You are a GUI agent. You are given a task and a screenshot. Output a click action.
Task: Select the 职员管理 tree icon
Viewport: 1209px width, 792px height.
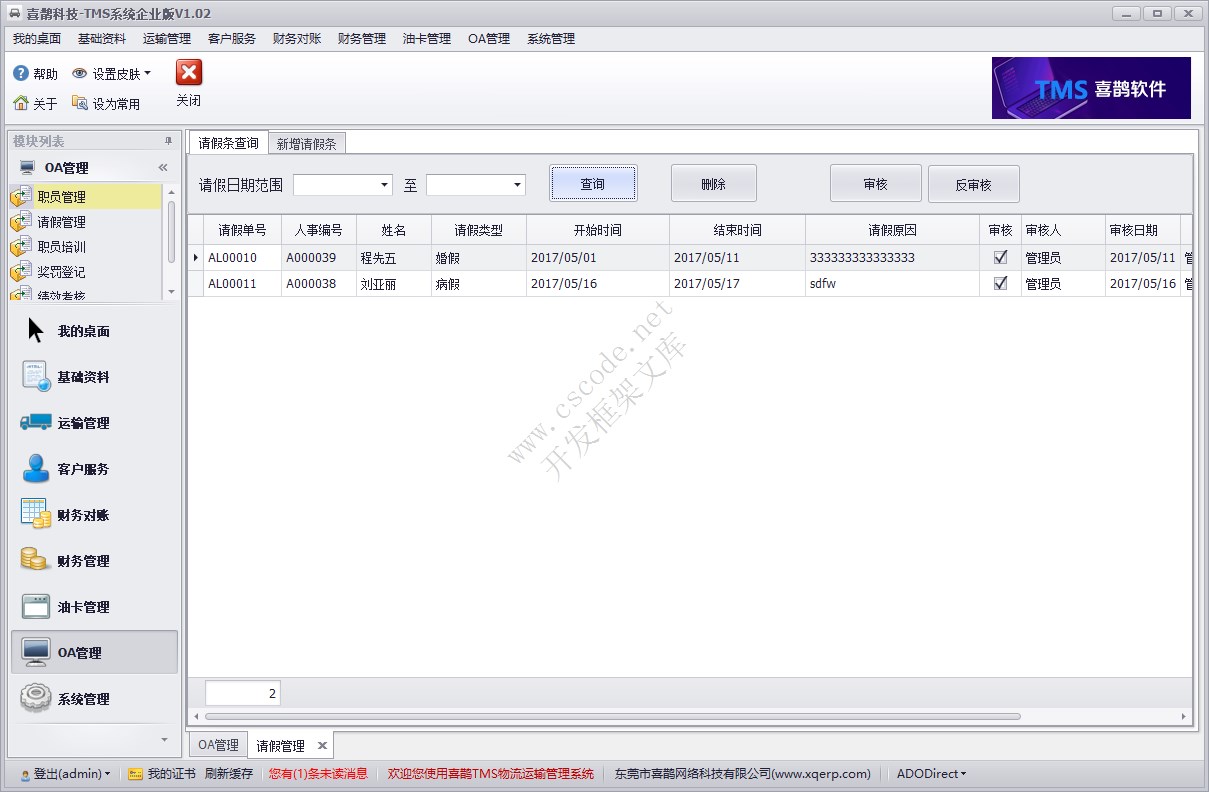click(21, 197)
